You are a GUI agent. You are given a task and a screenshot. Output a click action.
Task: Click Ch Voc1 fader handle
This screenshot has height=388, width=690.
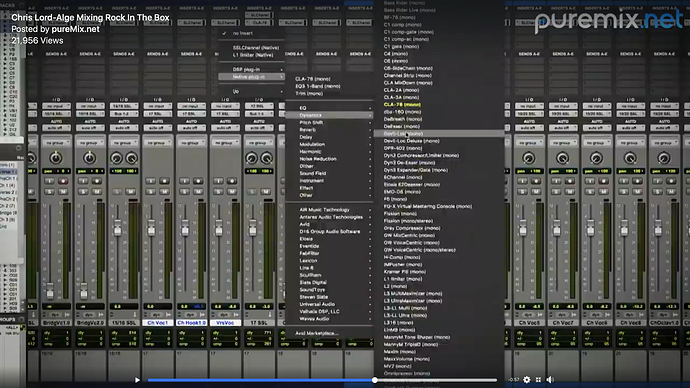pyautogui.click(x=151, y=229)
